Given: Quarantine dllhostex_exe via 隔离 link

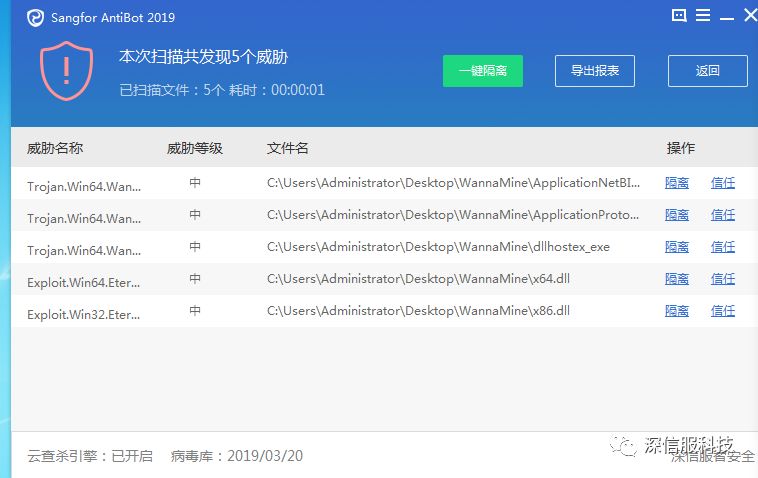Looking at the screenshot, I should (x=677, y=246).
